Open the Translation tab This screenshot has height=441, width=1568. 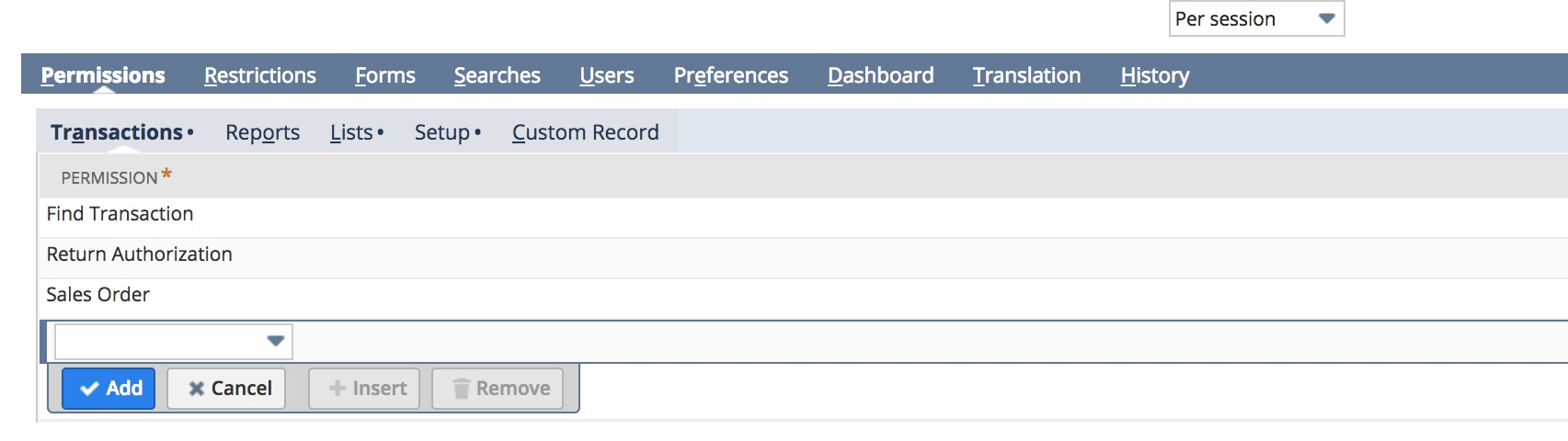(1026, 75)
